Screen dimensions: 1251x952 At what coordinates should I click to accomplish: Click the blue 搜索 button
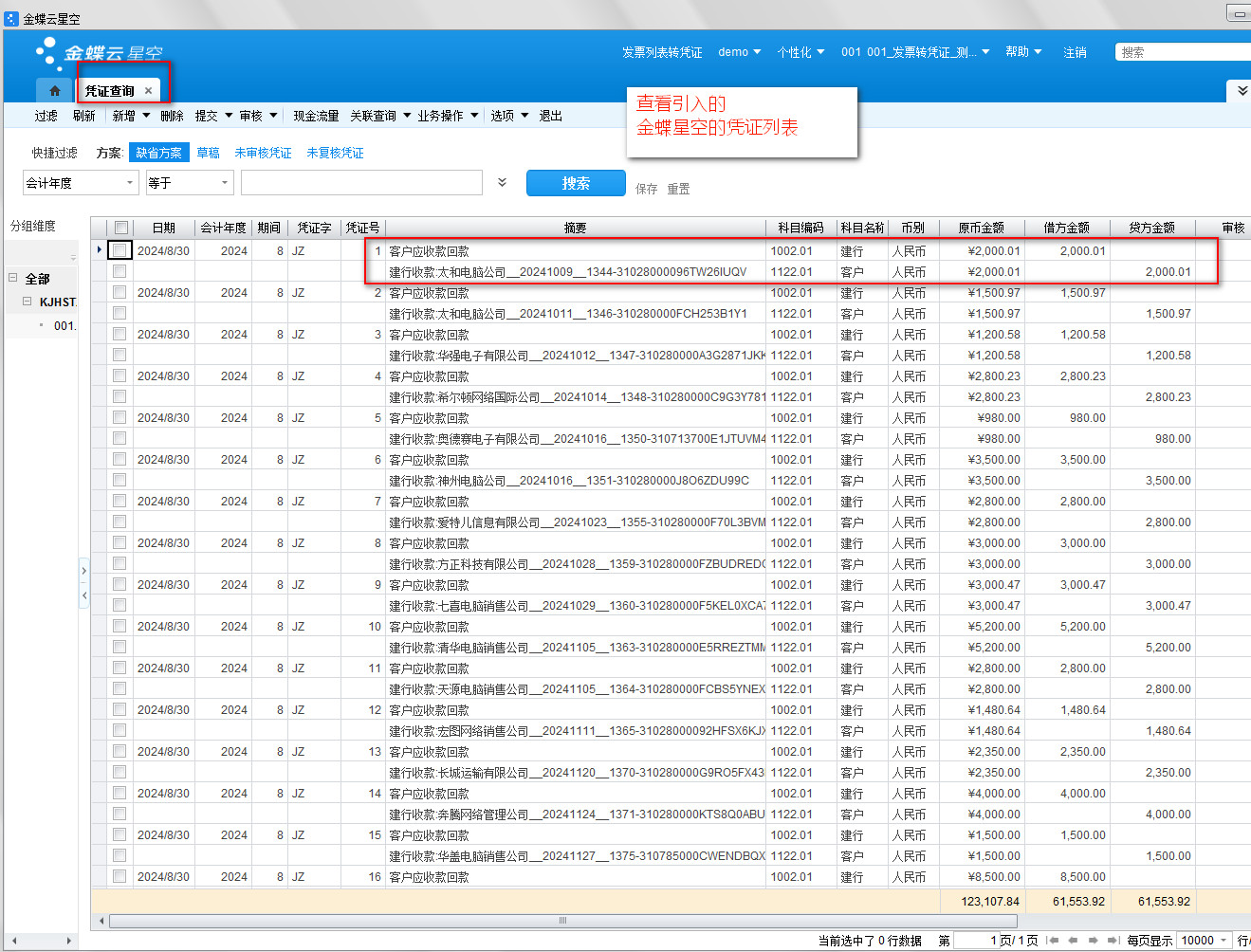point(576,183)
